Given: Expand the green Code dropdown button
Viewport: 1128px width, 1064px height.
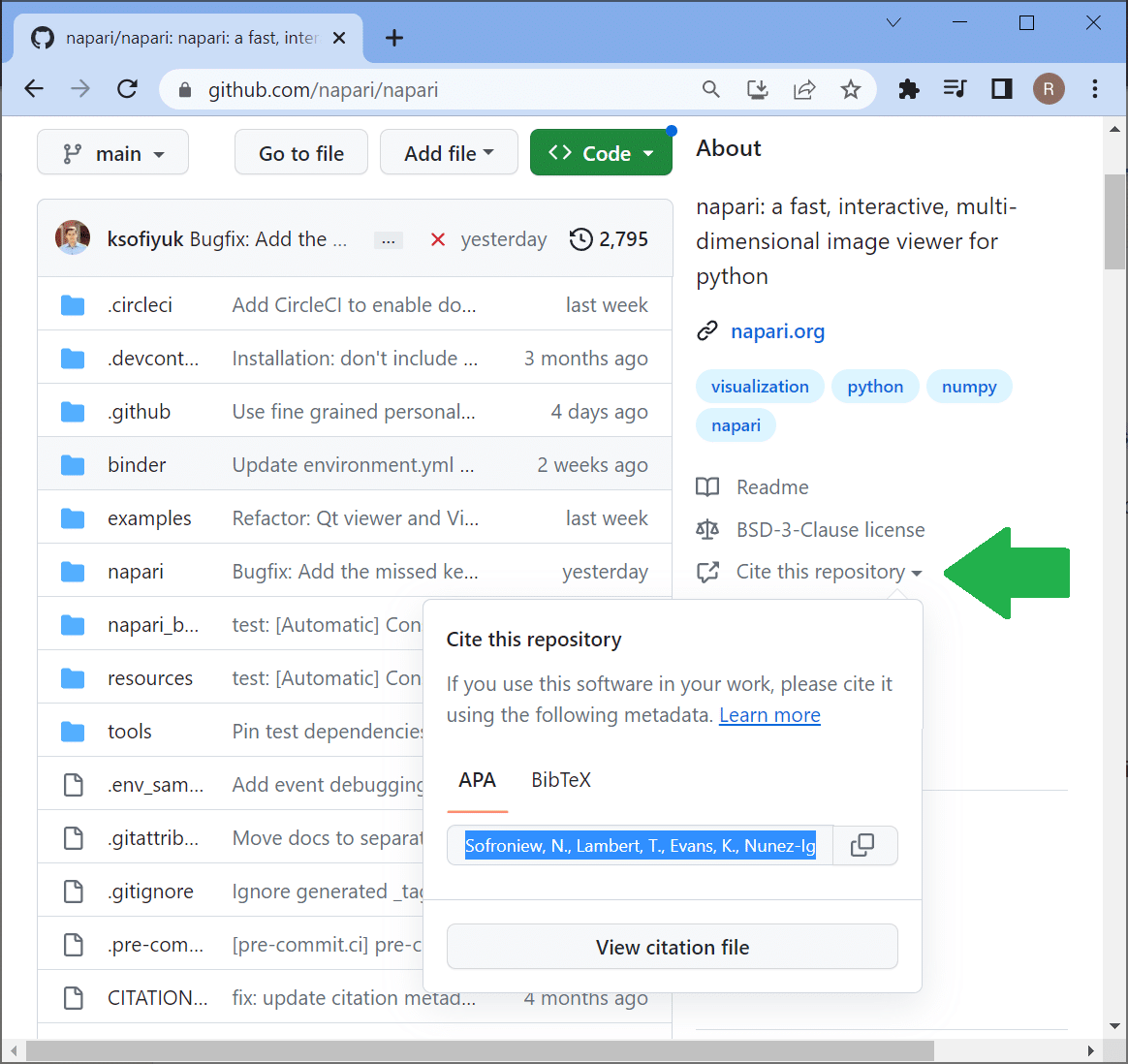Looking at the screenshot, I should (x=601, y=153).
